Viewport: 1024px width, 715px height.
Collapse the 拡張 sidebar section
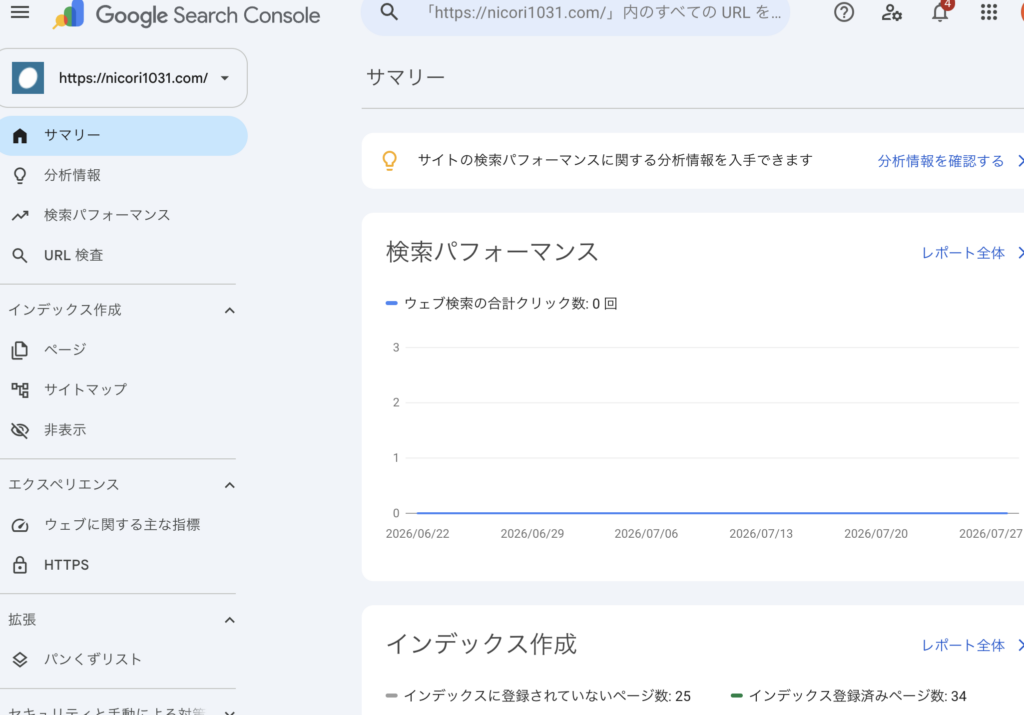tap(229, 620)
